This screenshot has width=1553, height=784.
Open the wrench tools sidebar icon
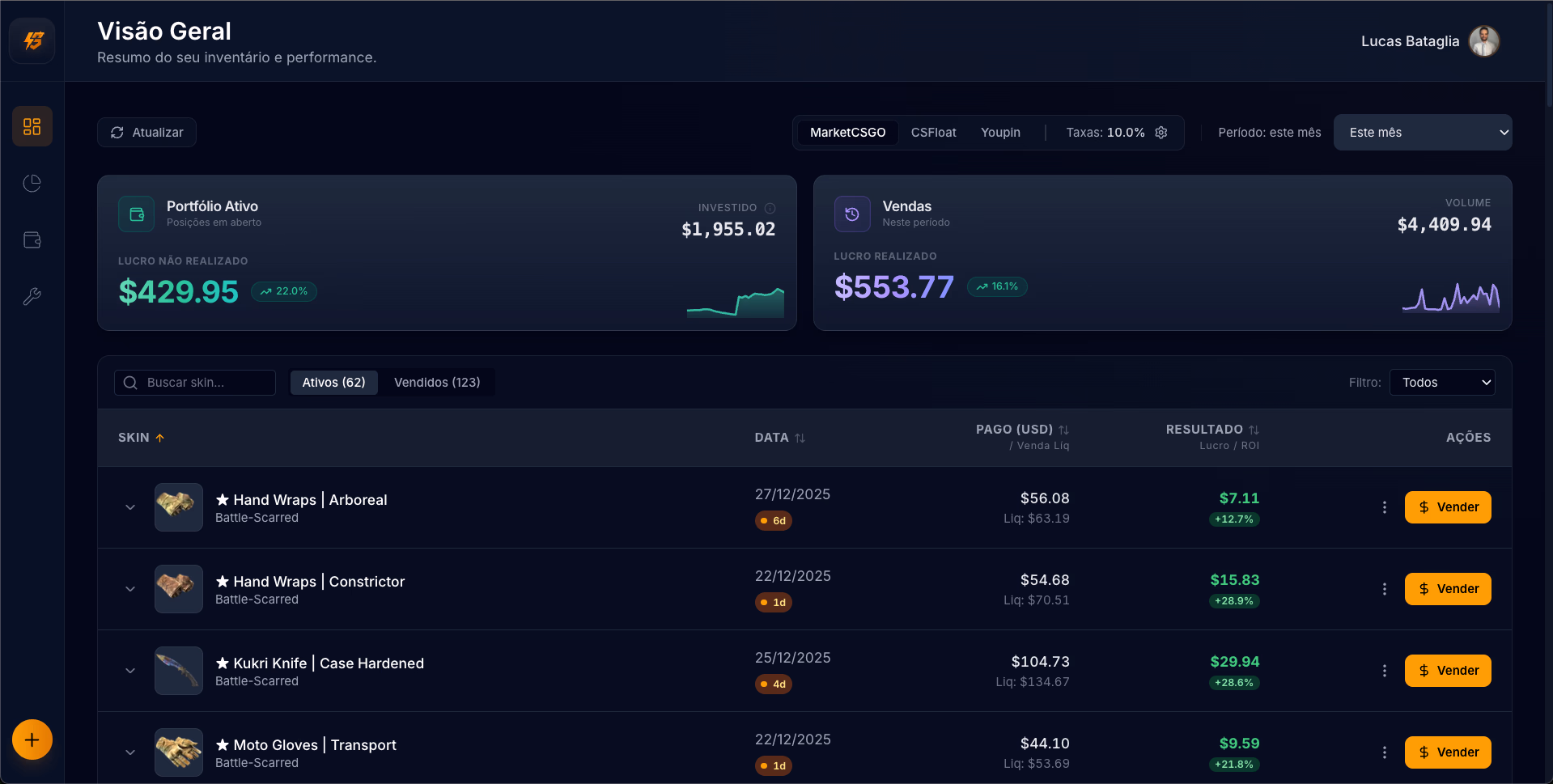pyautogui.click(x=32, y=297)
